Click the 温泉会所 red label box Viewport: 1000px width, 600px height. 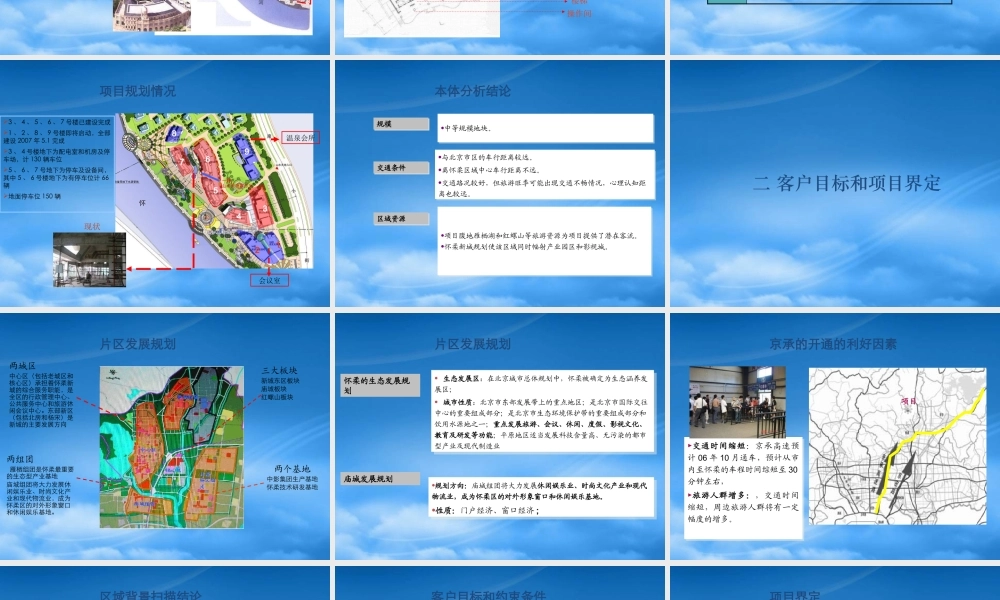[x=300, y=137]
